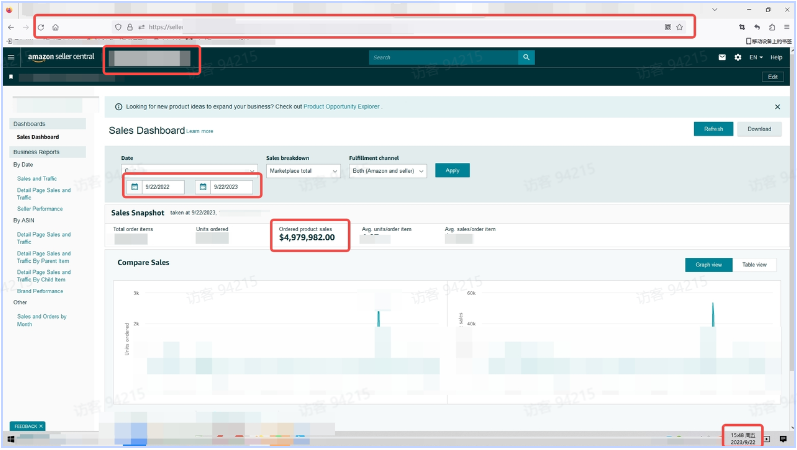Open the EN language dropdown
Image resolution: width=797 pixels, height=450 pixels.
point(756,57)
